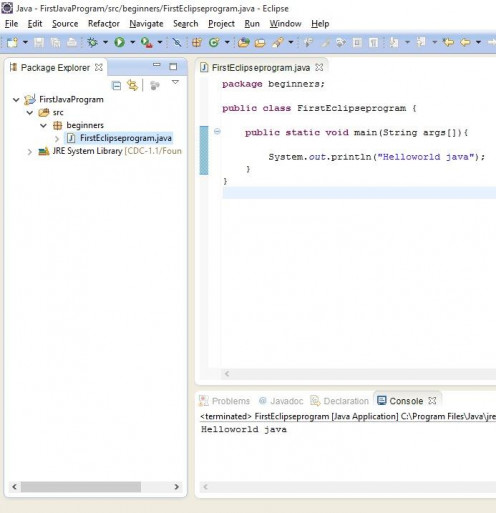Click Package Explorer horizontal scrollbar thumb
The height and width of the screenshot is (513, 496).
tap(81, 487)
